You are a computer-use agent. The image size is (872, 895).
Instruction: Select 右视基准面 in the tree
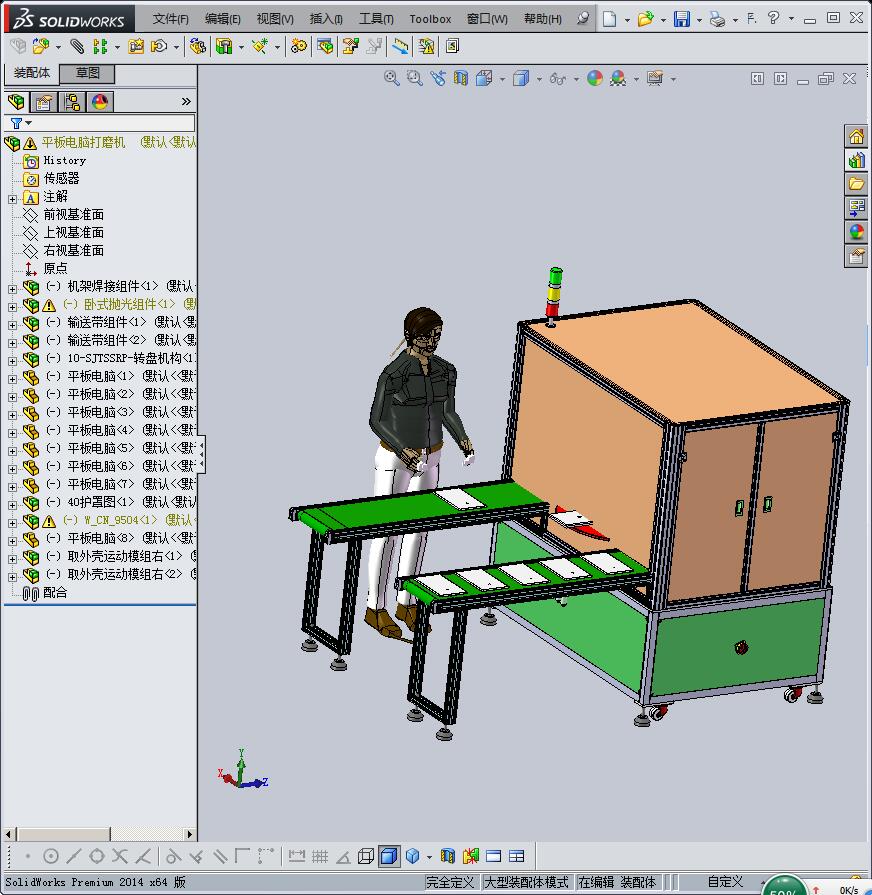point(73,251)
